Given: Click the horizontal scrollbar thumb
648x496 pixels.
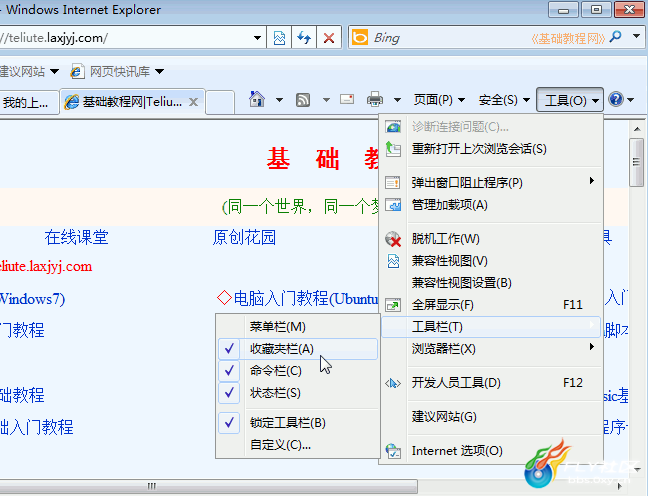Looking at the screenshot, I should (x=209, y=486).
